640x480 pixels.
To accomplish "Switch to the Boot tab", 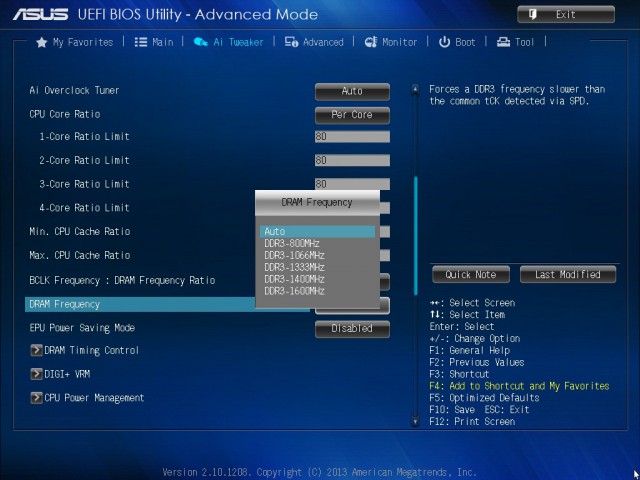I will [457, 42].
